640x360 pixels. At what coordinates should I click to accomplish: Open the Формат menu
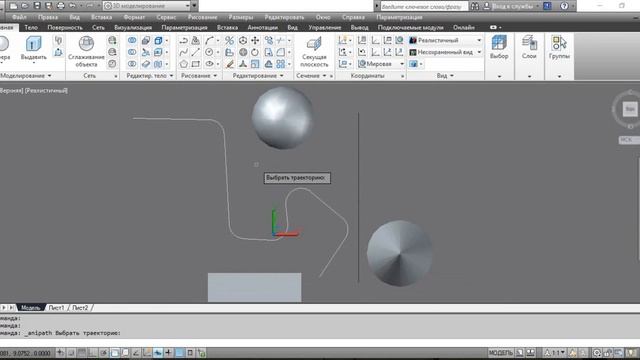pyautogui.click(x=134, y=17)
